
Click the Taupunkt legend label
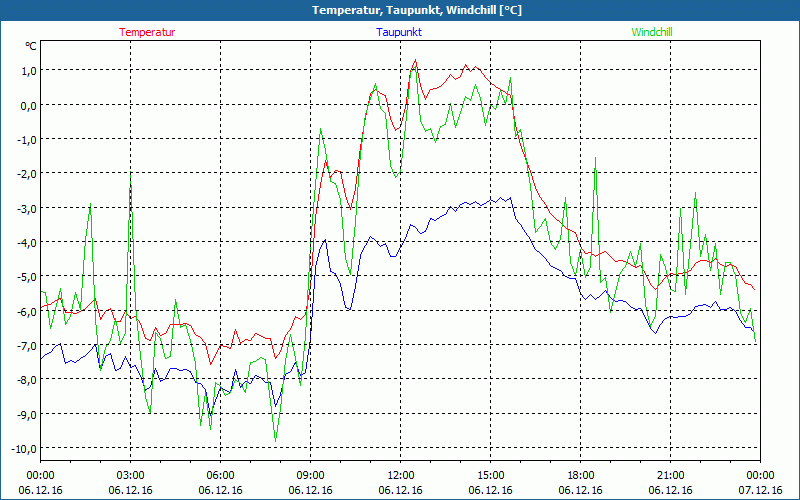click(399, 32)
